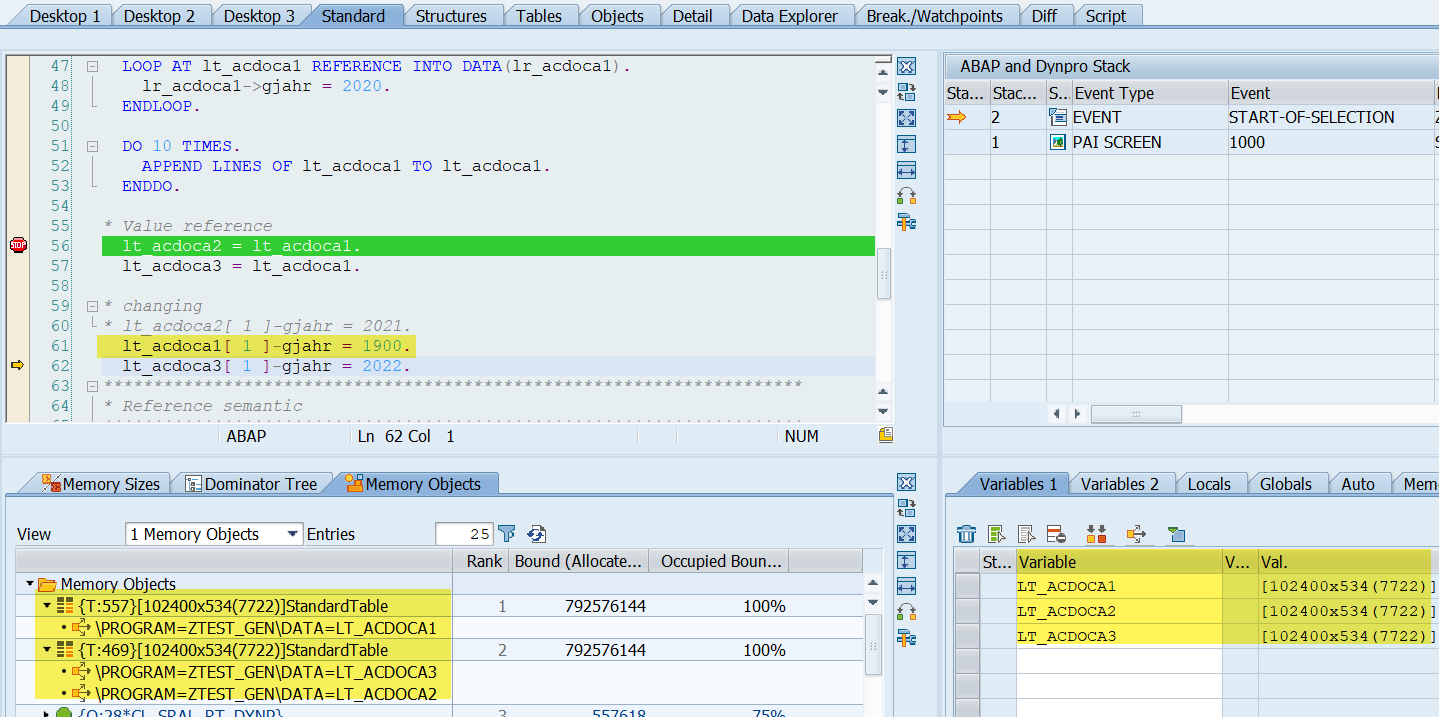
Task: Select the configuration wrench icon in editor toolbar
Action: pyautogui.click(x=906, y=222)
